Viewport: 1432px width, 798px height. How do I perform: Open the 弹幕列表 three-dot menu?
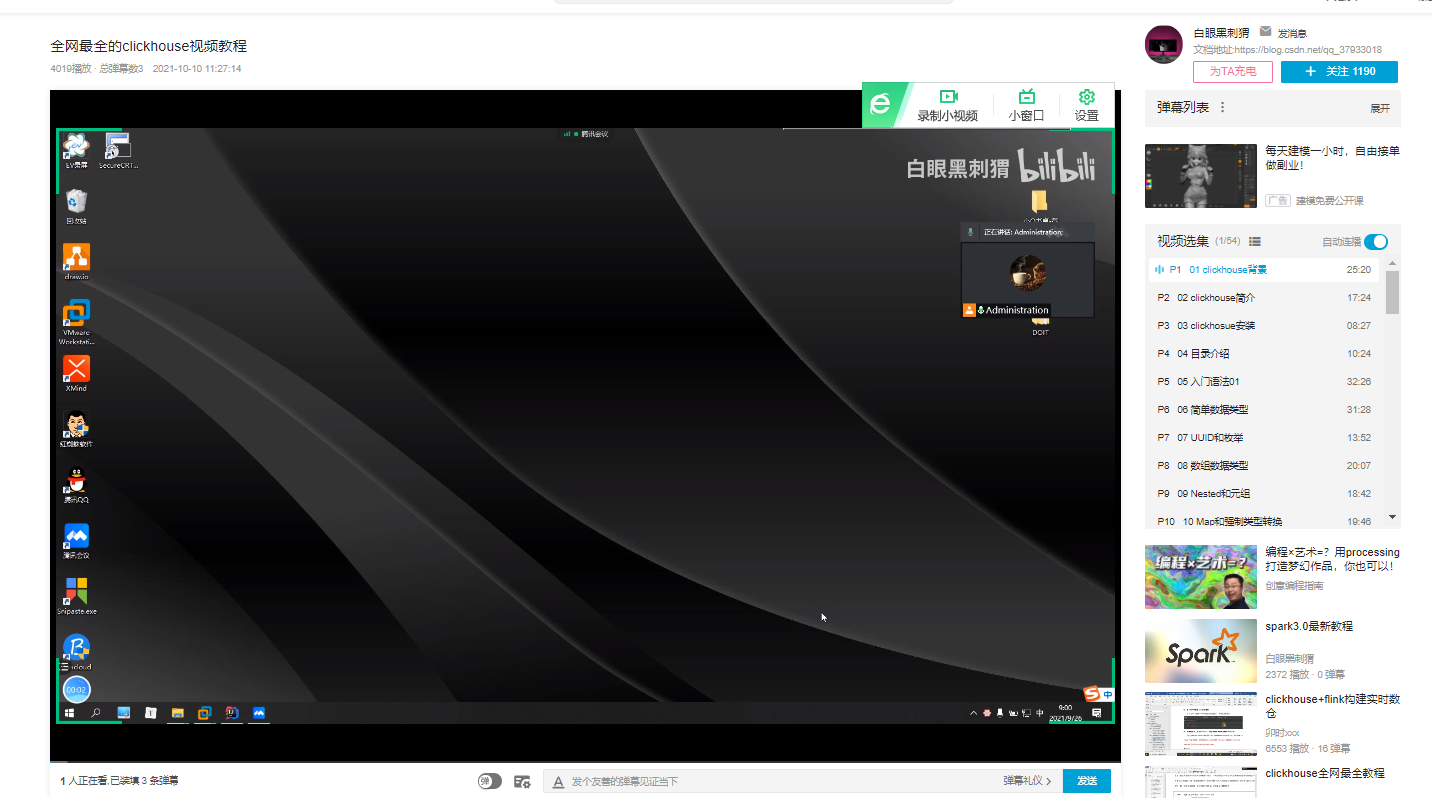[x=1222, y=107]
